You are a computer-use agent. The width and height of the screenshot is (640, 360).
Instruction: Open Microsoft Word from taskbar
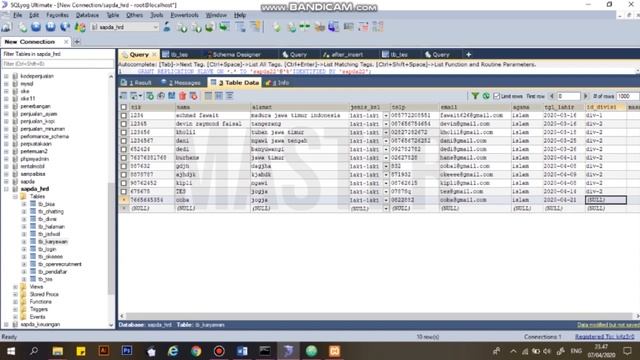click(242, 351)
